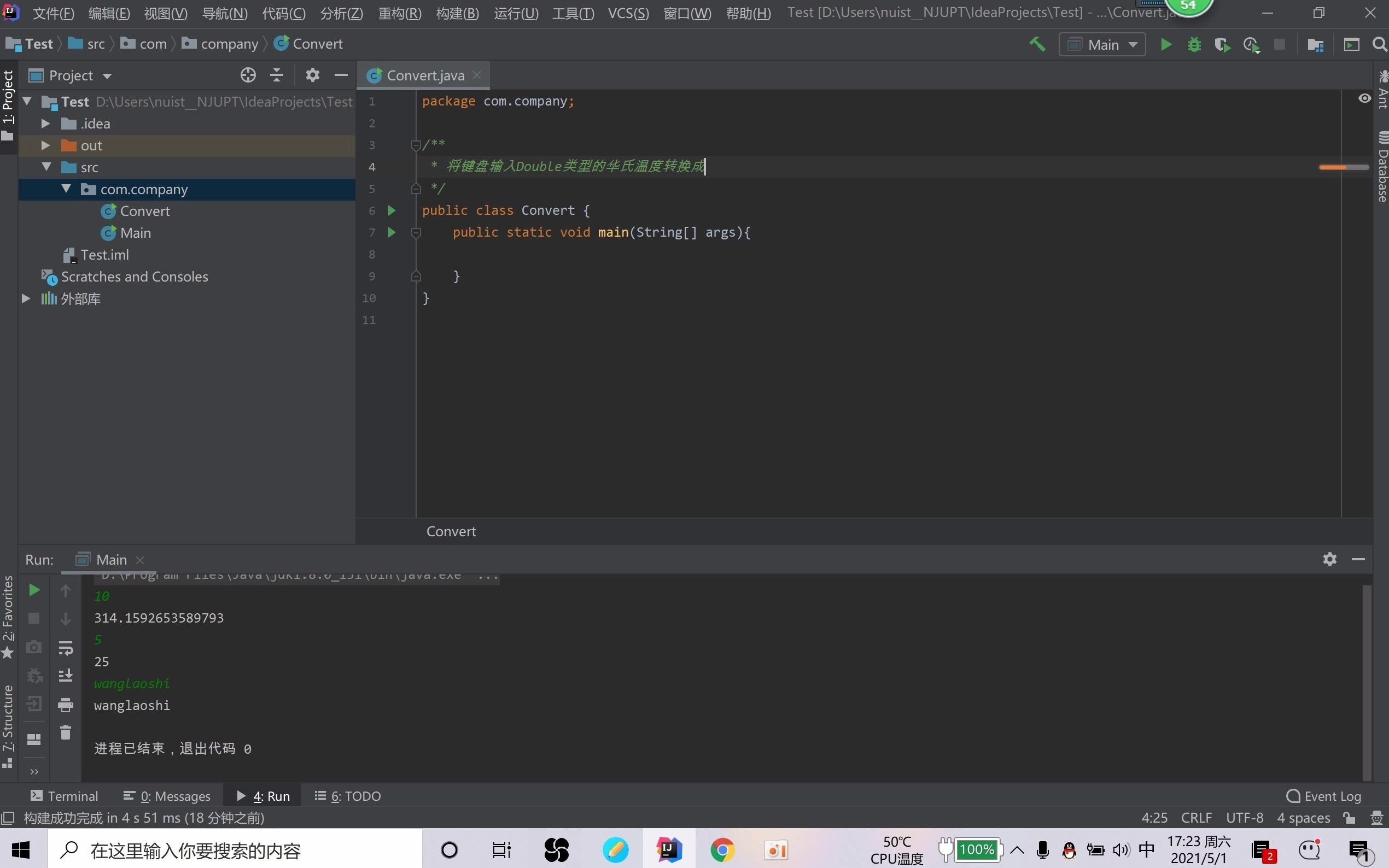This screenshot has height=868, width=1389.
Task: Toggle read-only lock icon in status bar
Action: pyautogui.click(x=1350, y=818)
